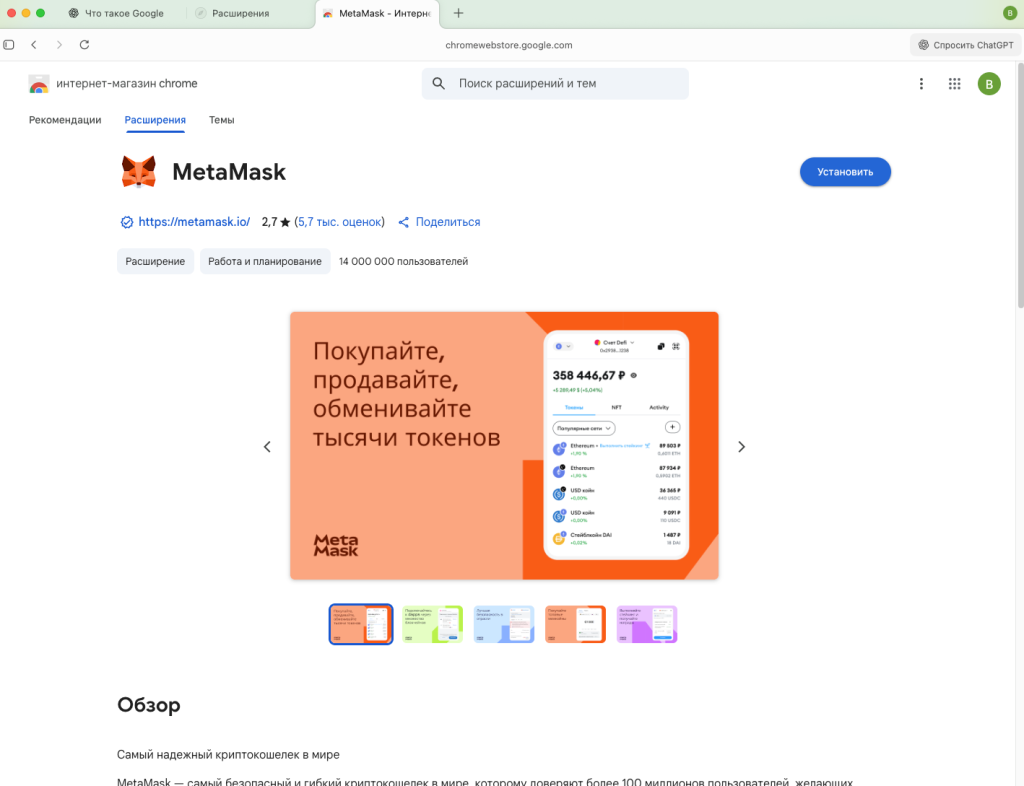Open the Рекомендации tab

65,120
